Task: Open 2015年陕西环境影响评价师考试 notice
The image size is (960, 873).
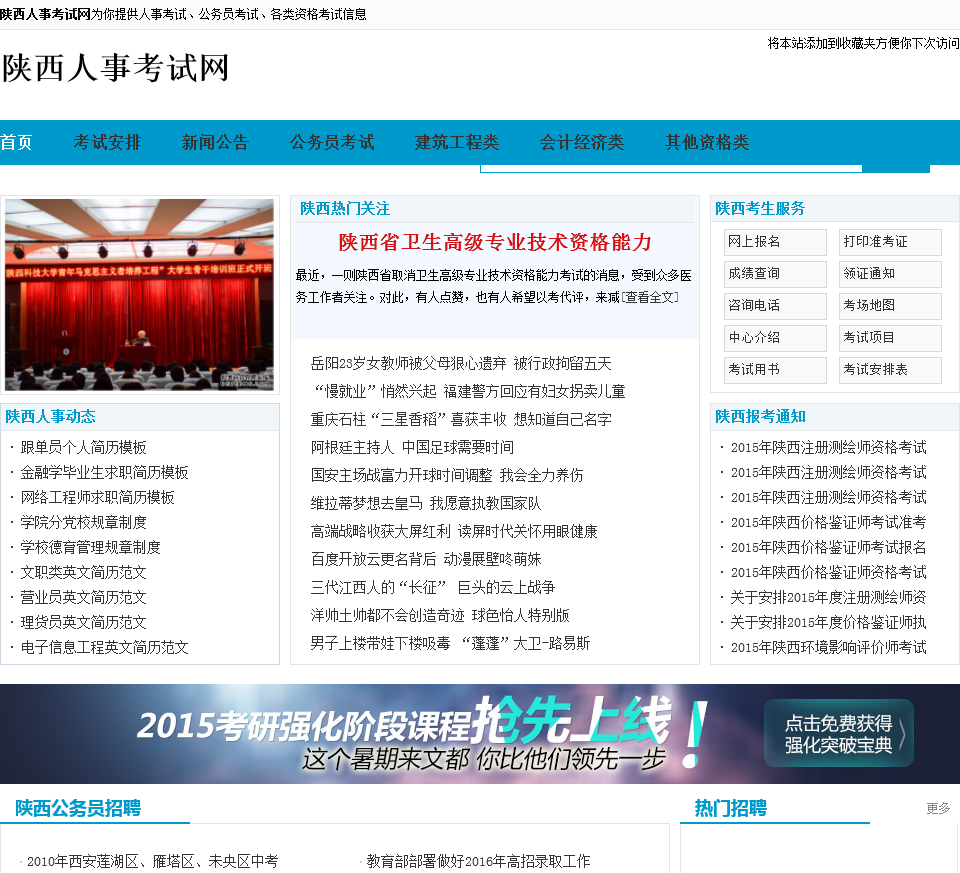Action: [x=828, y=648]
